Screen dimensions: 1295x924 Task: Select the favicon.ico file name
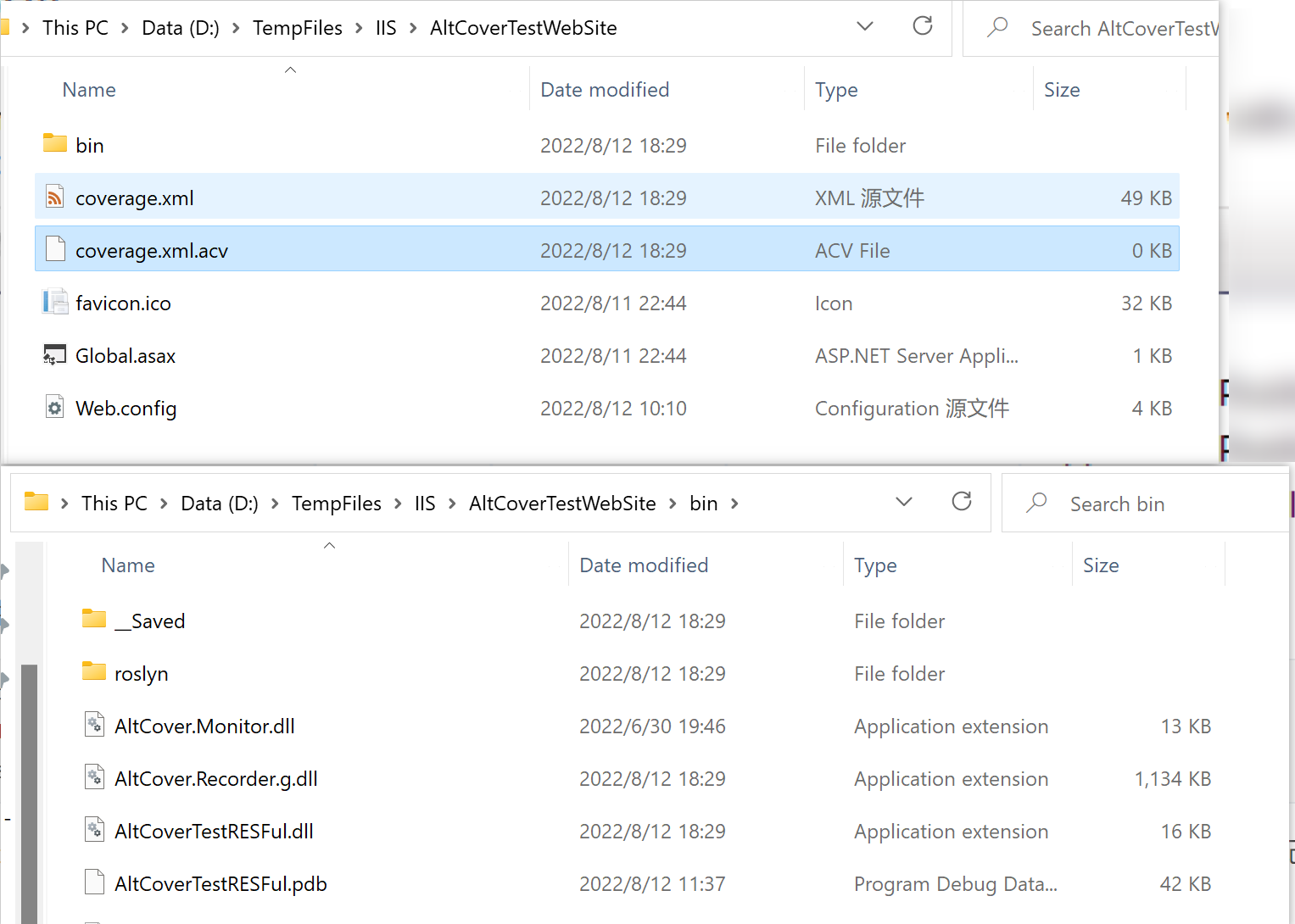[x=123, y=303]
